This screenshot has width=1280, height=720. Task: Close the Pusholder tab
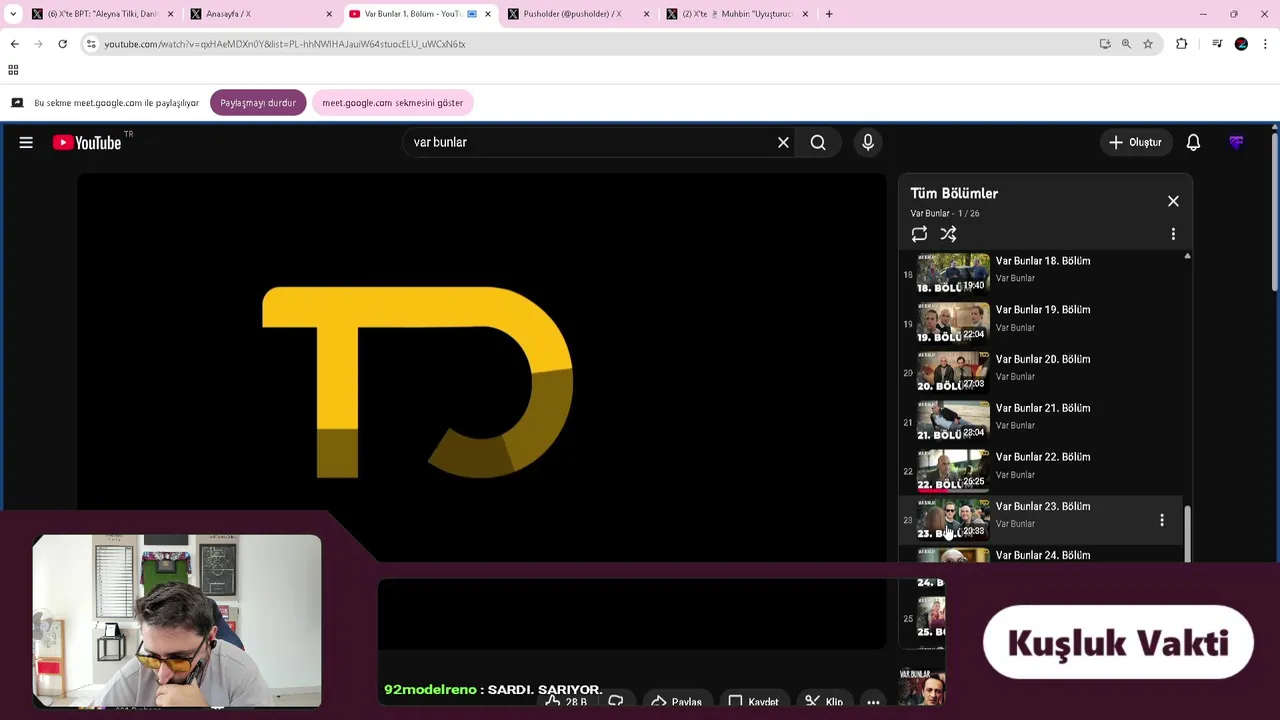point(646,14)
